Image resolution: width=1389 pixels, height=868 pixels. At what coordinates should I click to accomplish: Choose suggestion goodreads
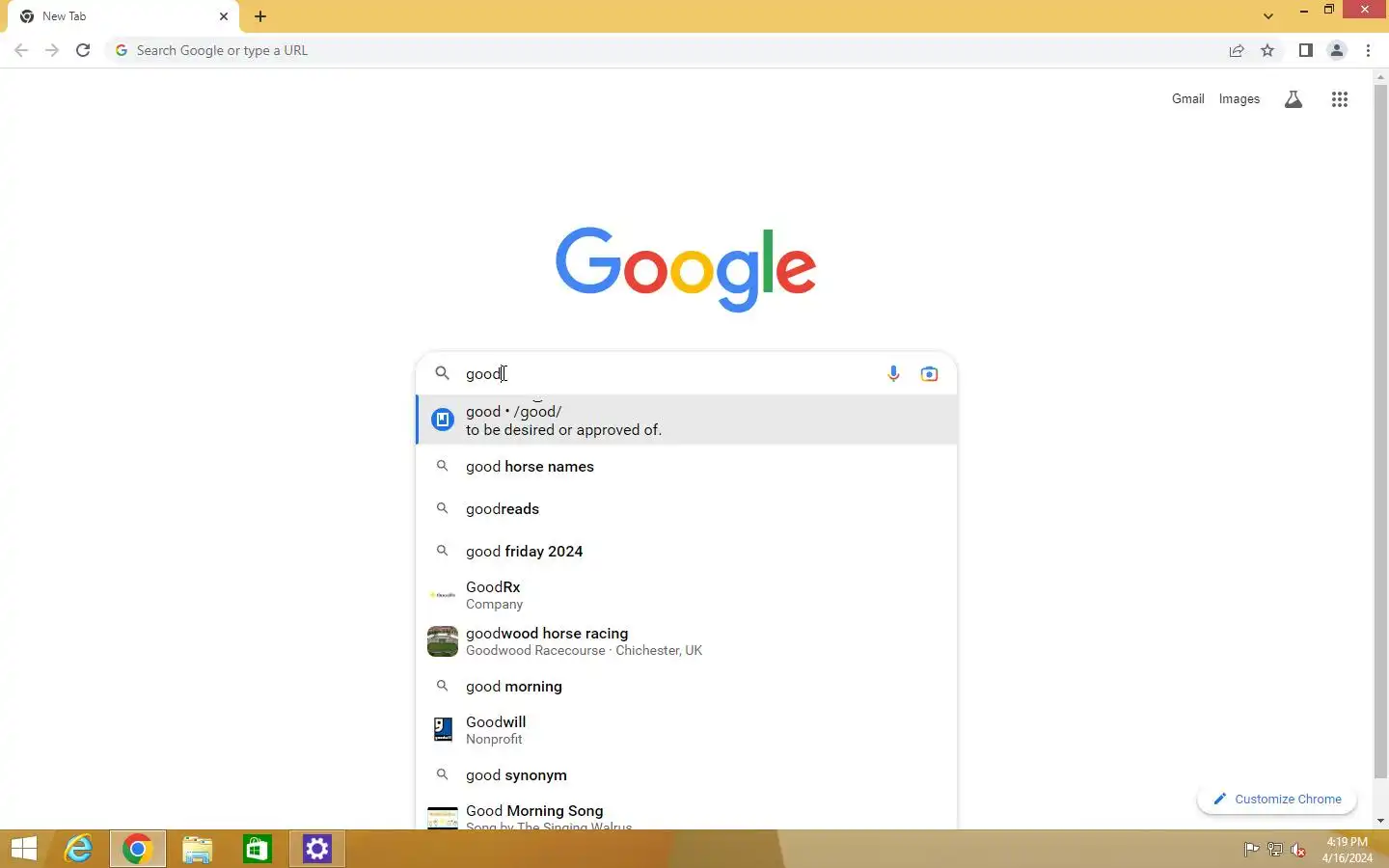click(687, 509)
